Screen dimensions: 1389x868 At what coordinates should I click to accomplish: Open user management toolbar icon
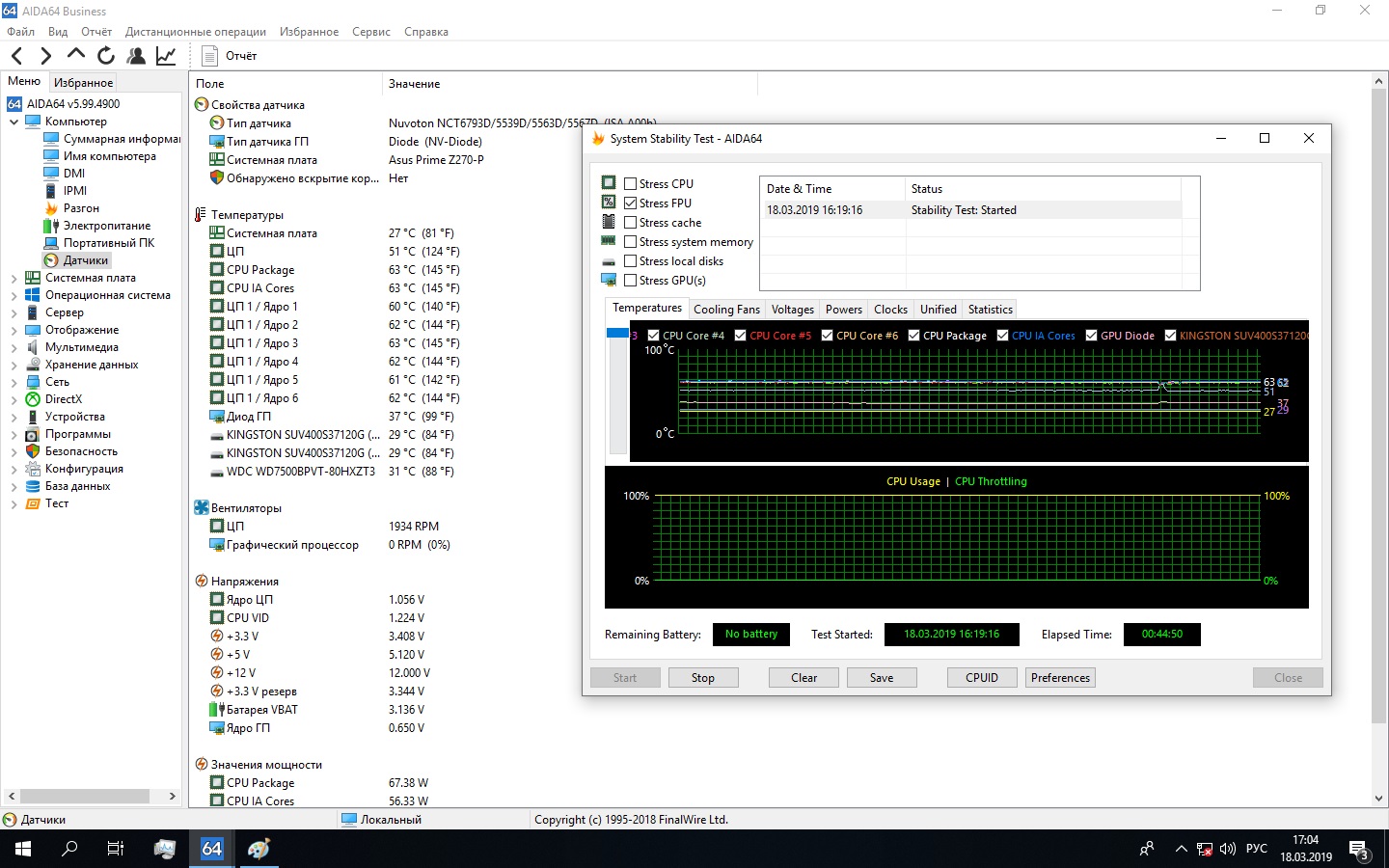tap(136, 56)
